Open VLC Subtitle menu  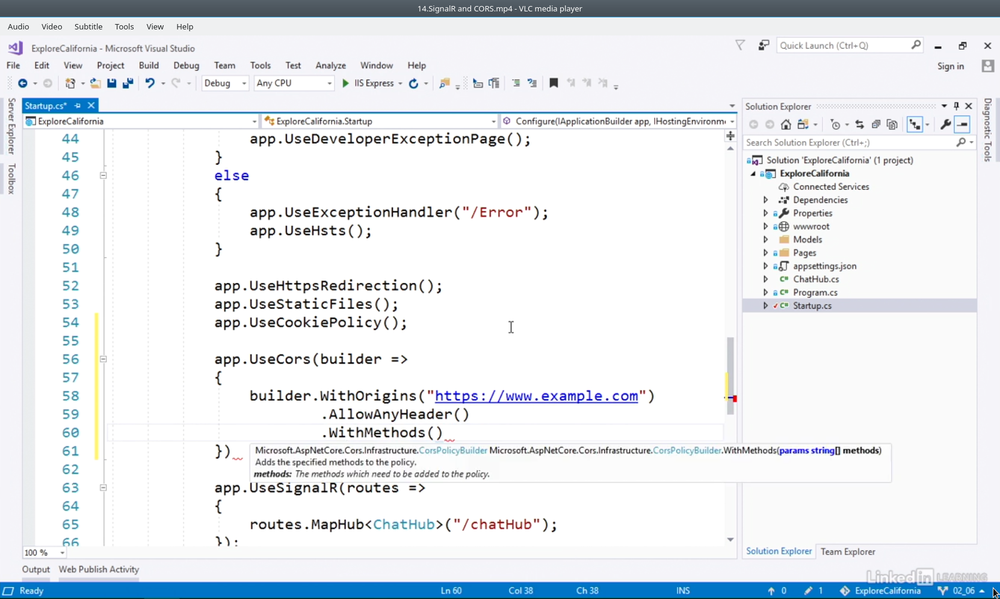pyautogui.click(x=88, y=27)
